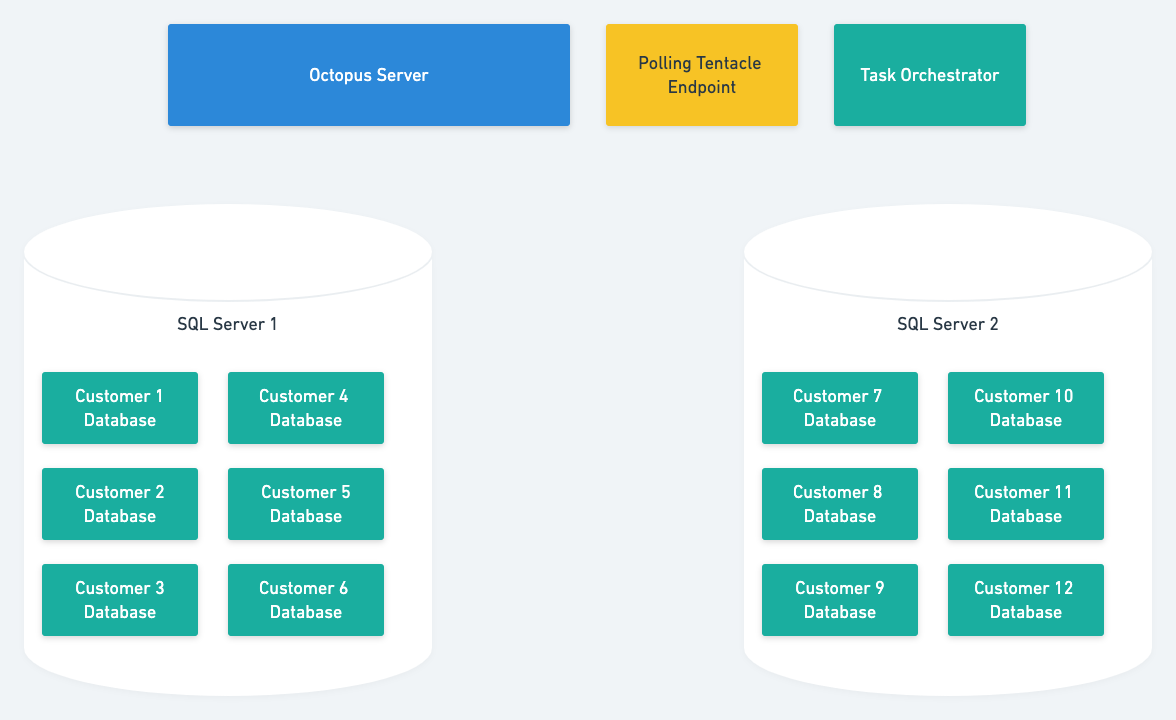Screen dimensions: 1176x720
Task: Select the Customer 4 Database node
Action: pyautogui.click(x=305, y=408)
